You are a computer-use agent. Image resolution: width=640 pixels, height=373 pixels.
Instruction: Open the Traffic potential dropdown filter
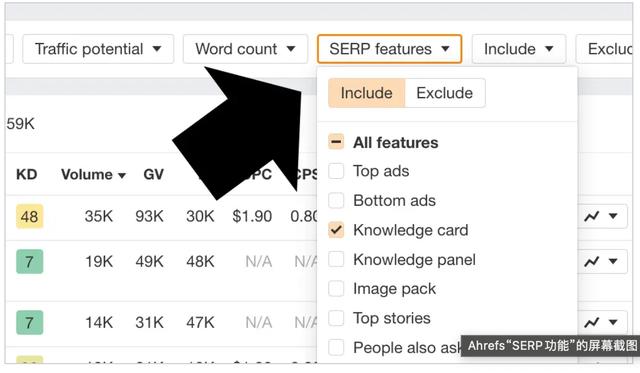coord(98,49)
